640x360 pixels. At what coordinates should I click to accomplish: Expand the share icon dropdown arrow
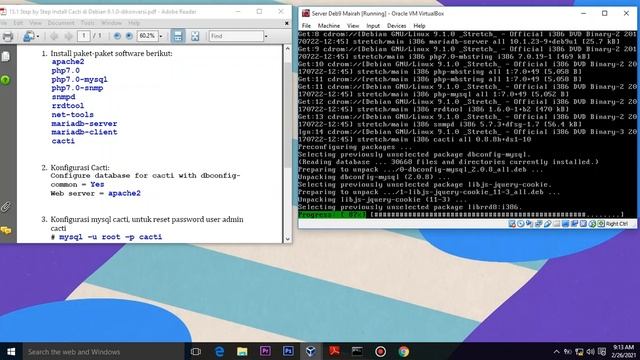38,36
